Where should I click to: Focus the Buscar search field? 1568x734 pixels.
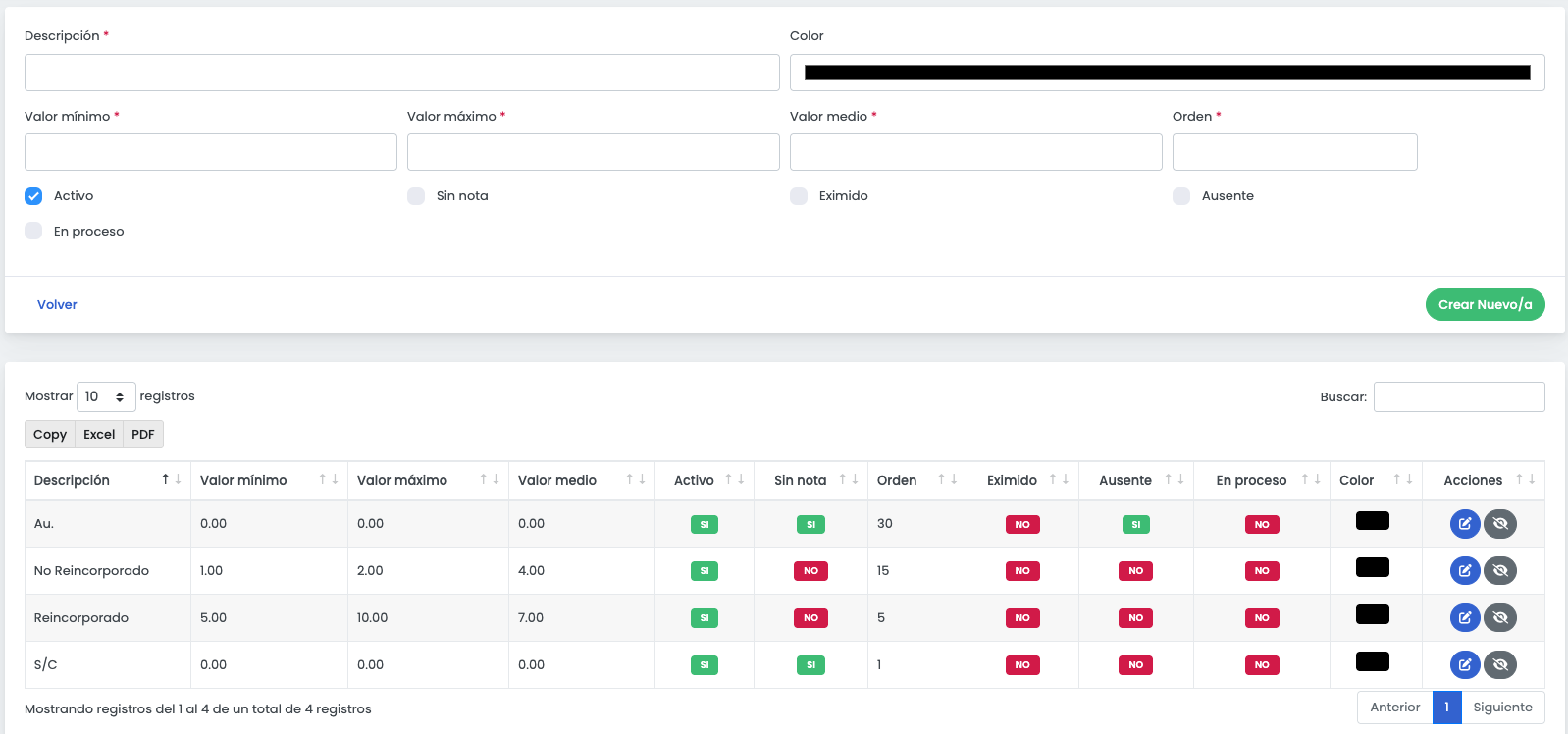1459,397
